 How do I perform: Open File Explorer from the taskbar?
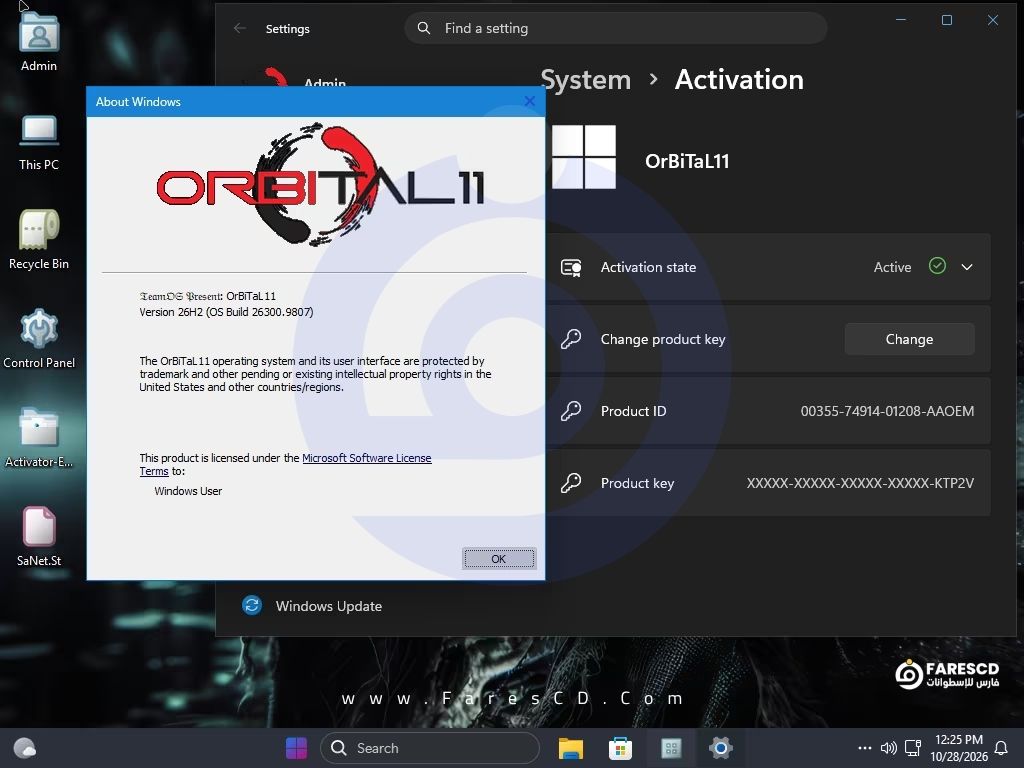[x=571, y=748]
